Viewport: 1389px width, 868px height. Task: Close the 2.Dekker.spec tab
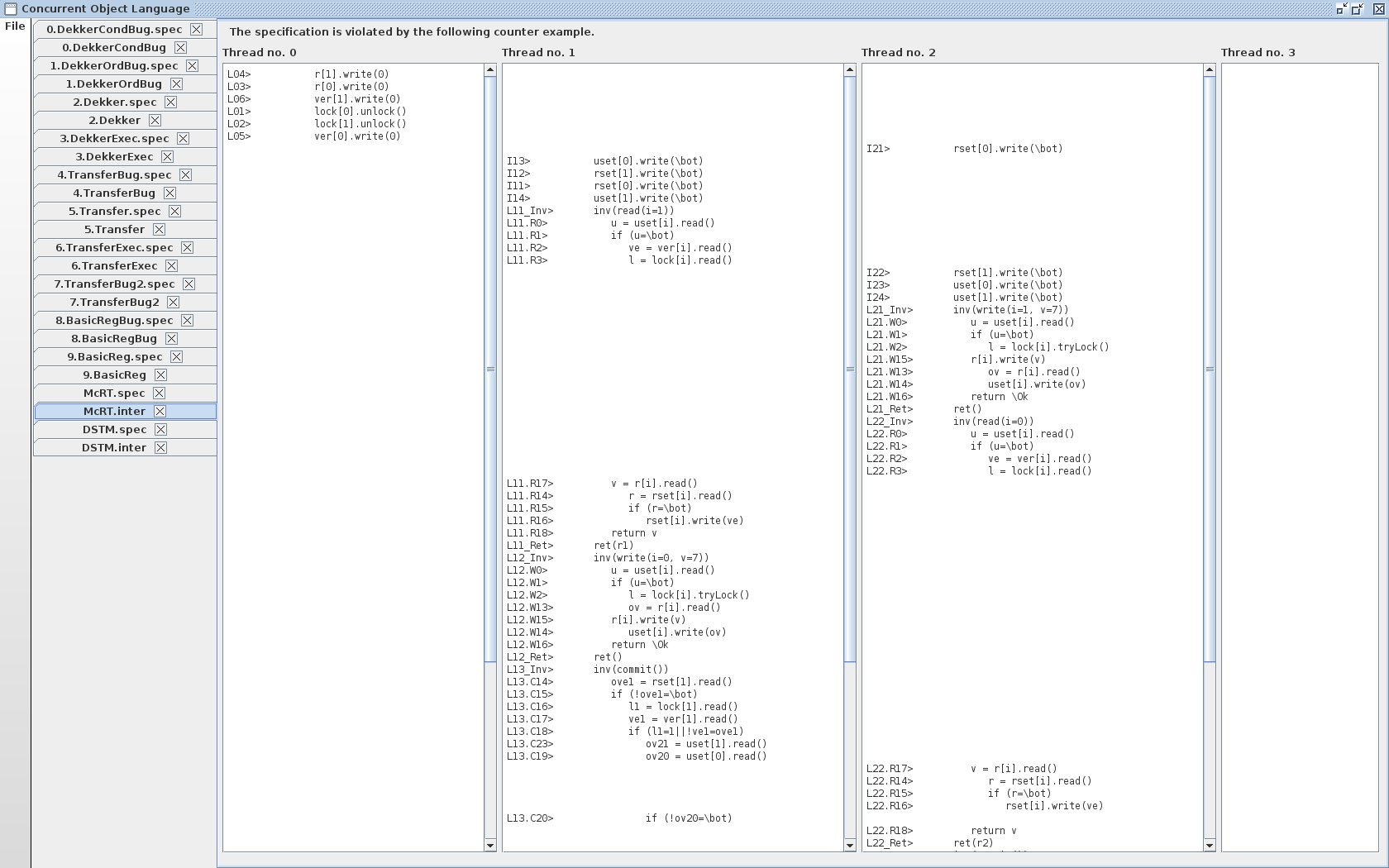click(x=170, y=102)
